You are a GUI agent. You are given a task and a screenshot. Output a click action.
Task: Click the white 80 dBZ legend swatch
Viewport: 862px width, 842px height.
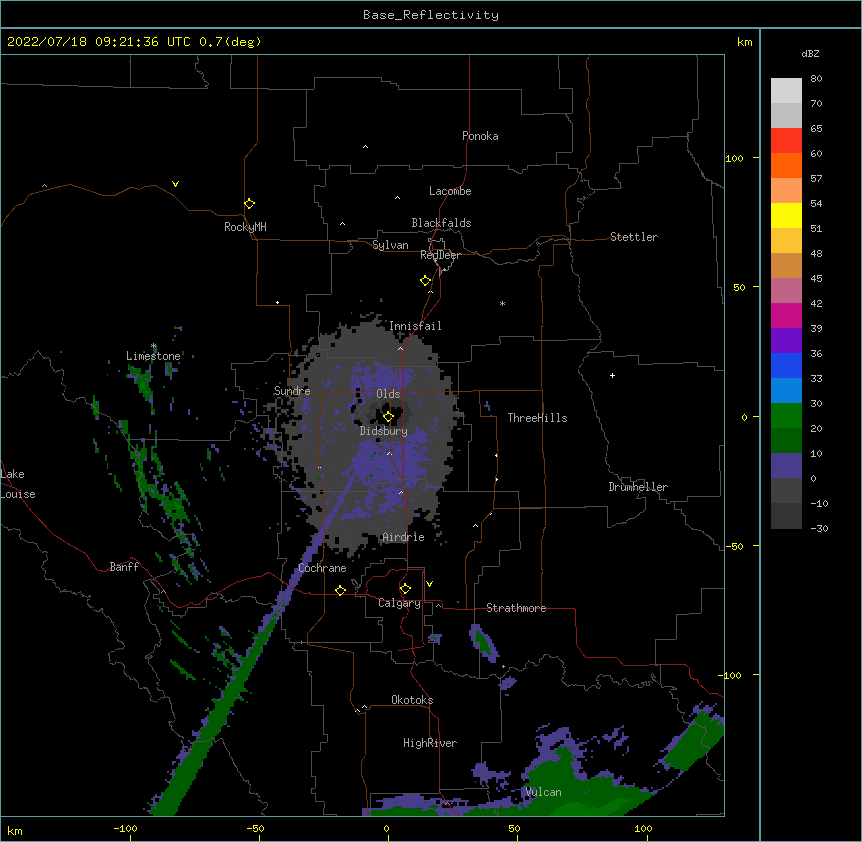(786, 91)
